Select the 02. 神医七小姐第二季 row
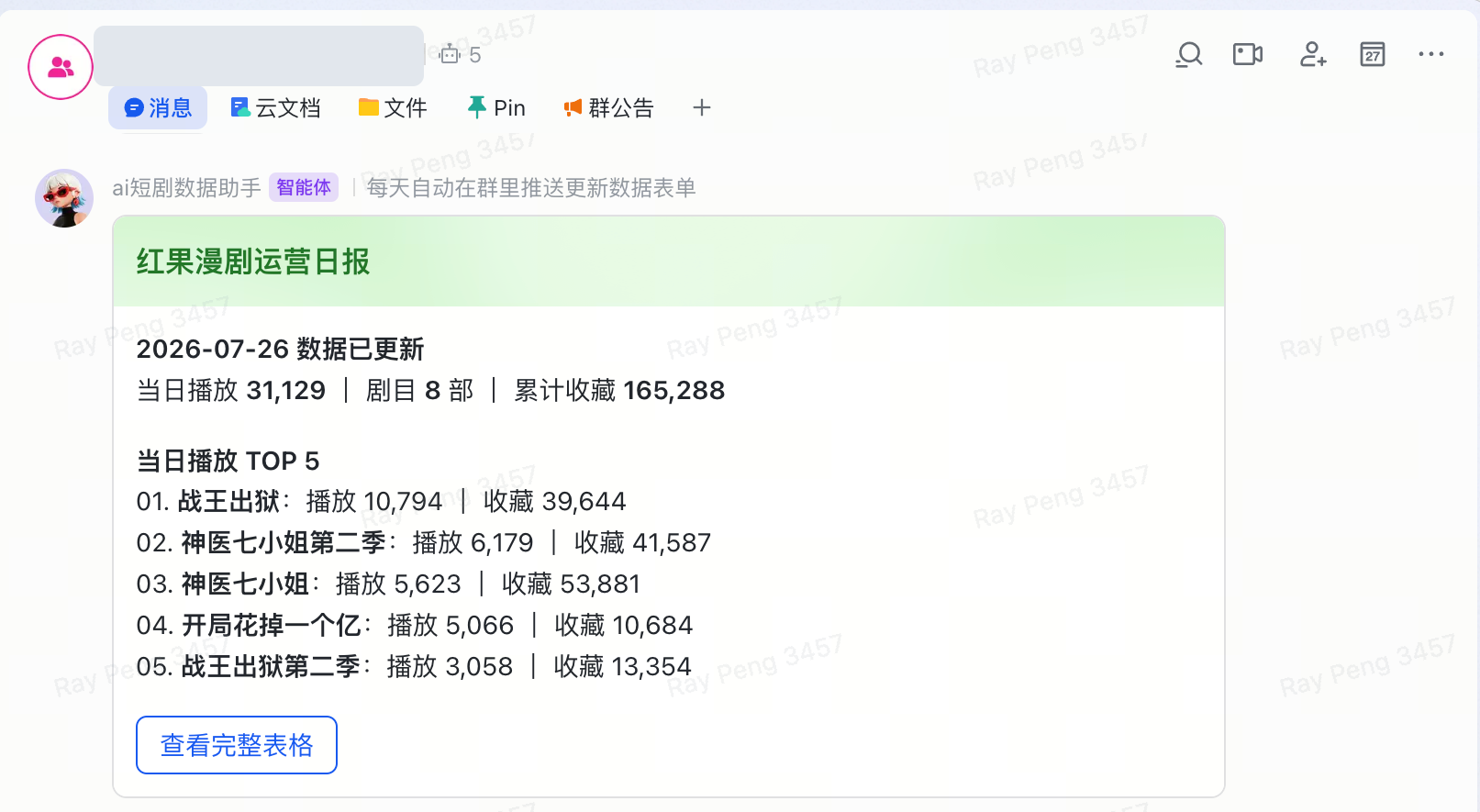The image size is (1480, 812). (424, 543)
